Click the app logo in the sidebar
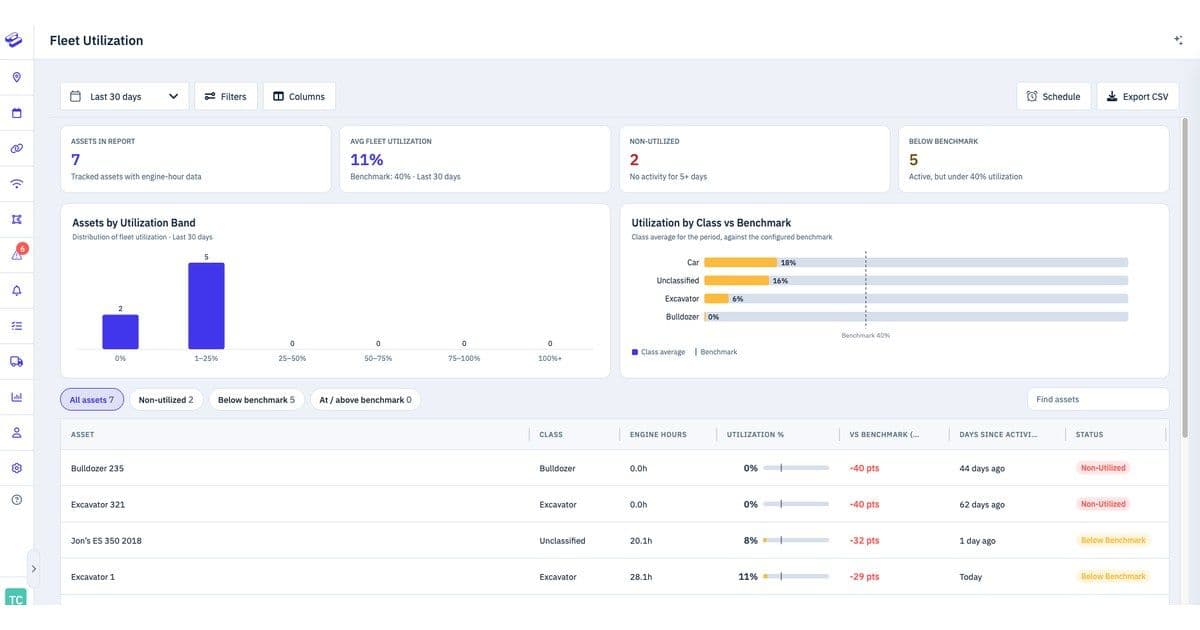This screenshot has height=630, width=1200. point(14,41)
